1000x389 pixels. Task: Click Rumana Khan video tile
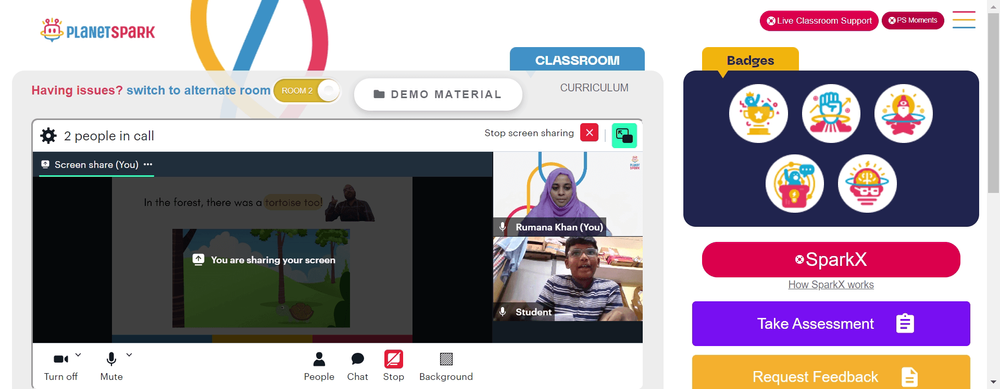568,194
